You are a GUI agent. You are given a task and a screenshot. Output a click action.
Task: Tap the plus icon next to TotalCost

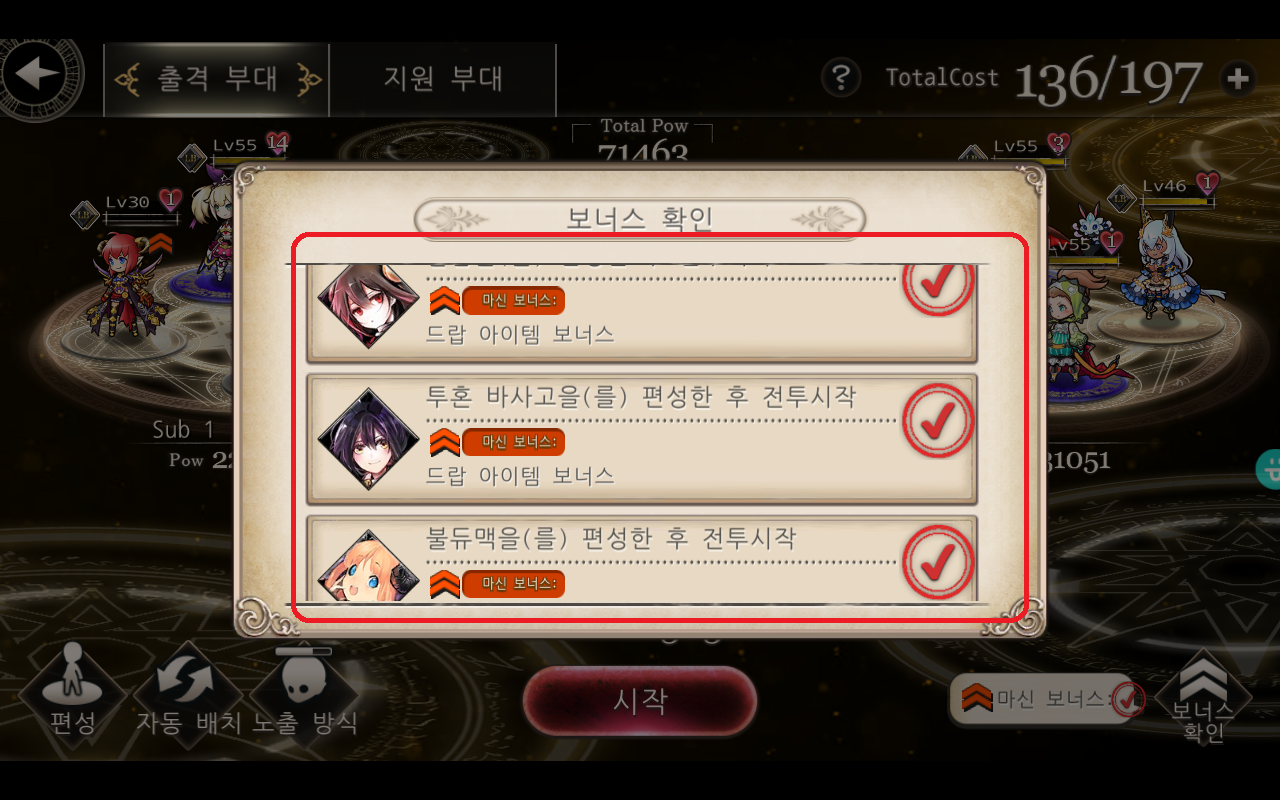point(1238,78)
